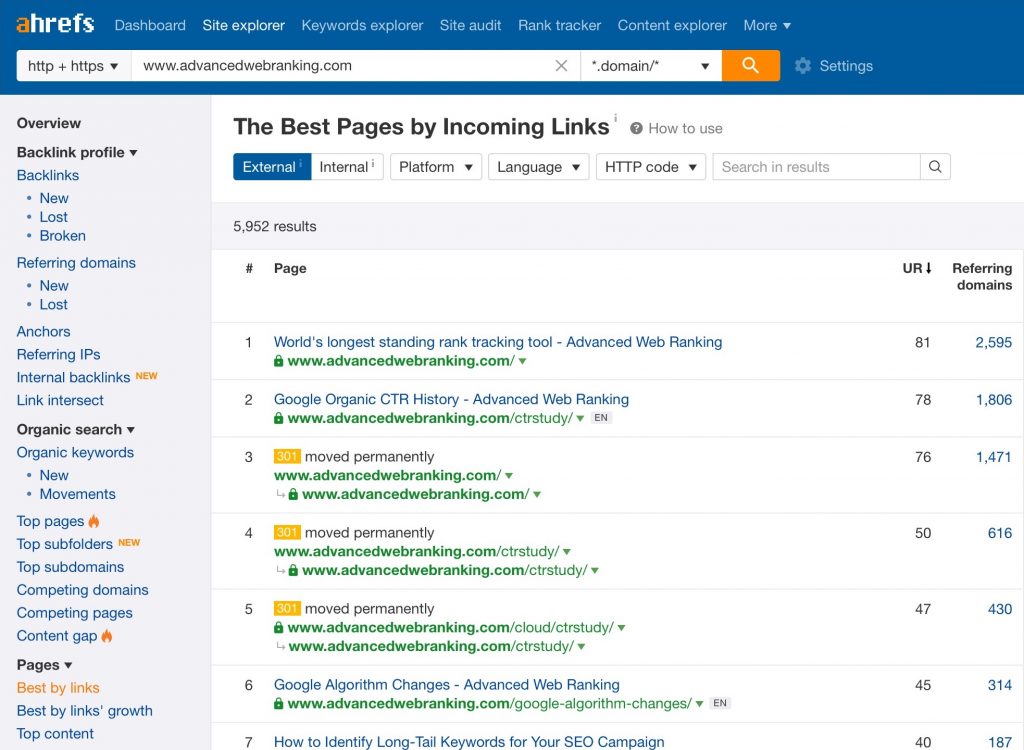Viewport: 1024px width, 750px height.
Task: Click the 2,595 referring domains count
Action: click(x=994, y=342)
